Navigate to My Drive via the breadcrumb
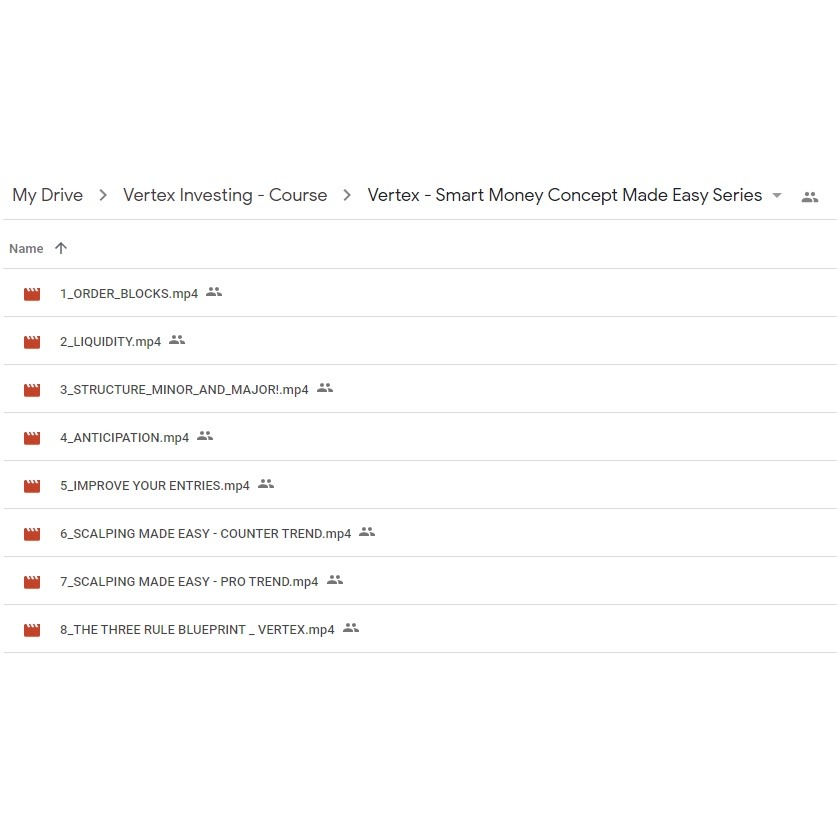The image size is (837, 837). point(47,195)
